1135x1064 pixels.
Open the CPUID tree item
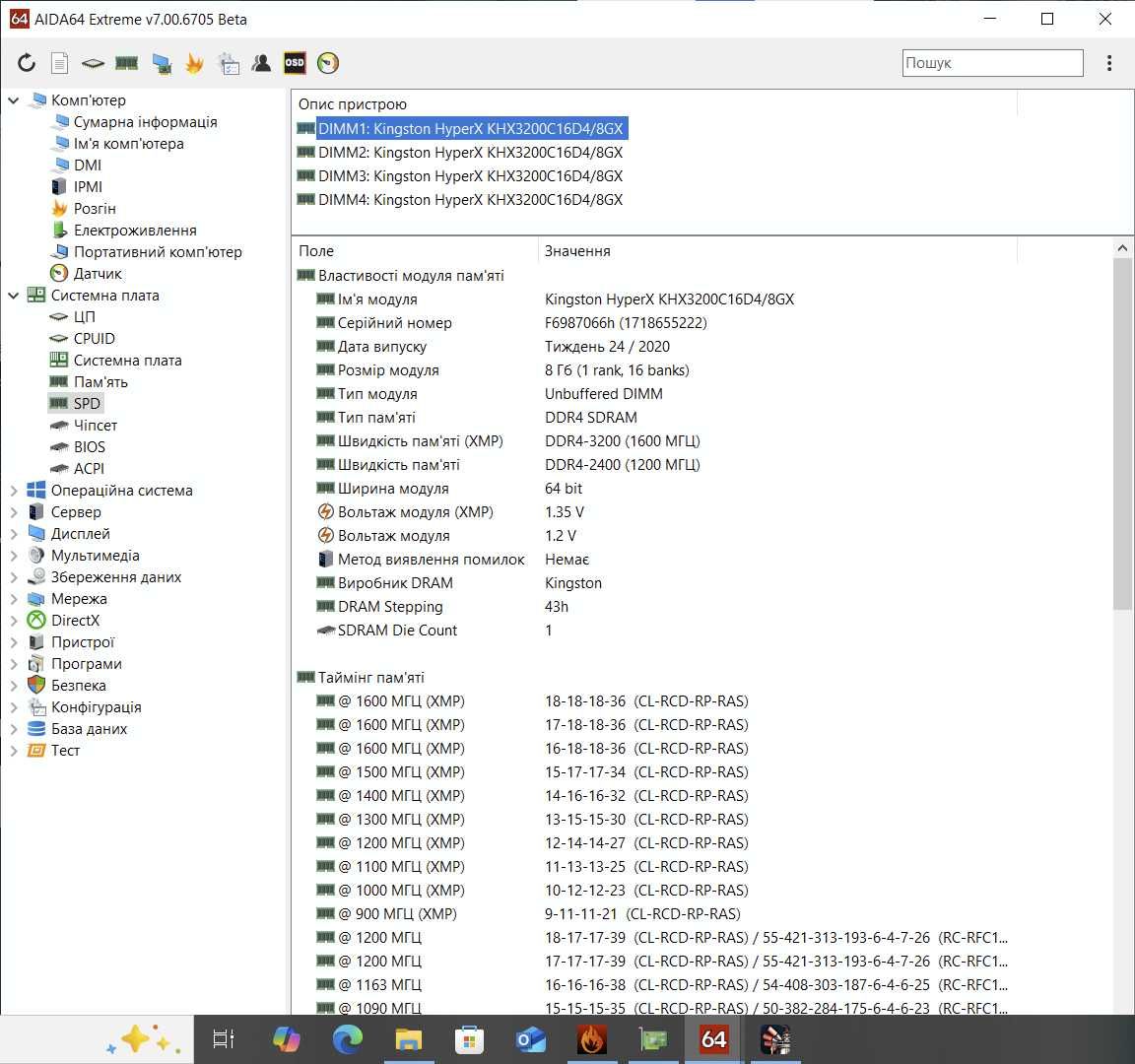tap(95, 339)
